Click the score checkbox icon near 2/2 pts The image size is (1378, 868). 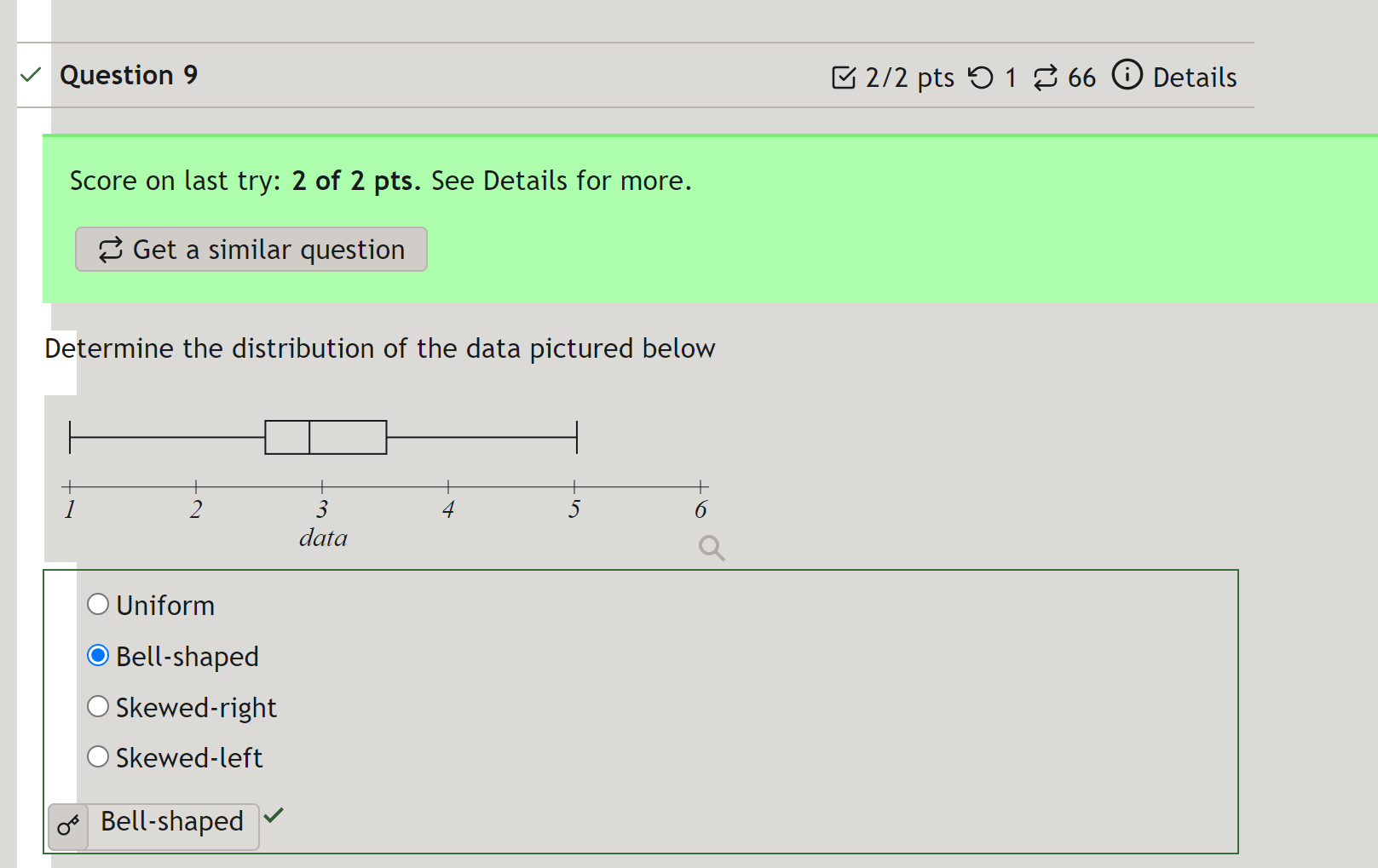click(843, 77)
